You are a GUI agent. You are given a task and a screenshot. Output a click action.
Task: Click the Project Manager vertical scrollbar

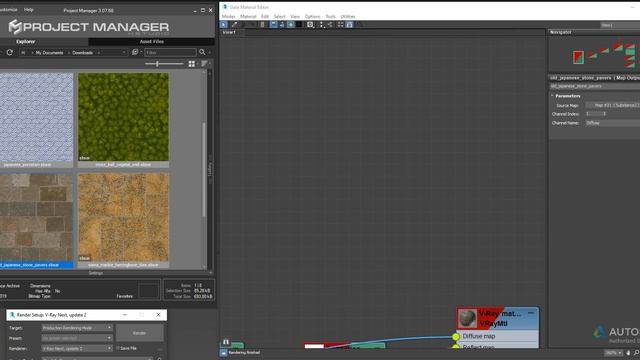204,169
